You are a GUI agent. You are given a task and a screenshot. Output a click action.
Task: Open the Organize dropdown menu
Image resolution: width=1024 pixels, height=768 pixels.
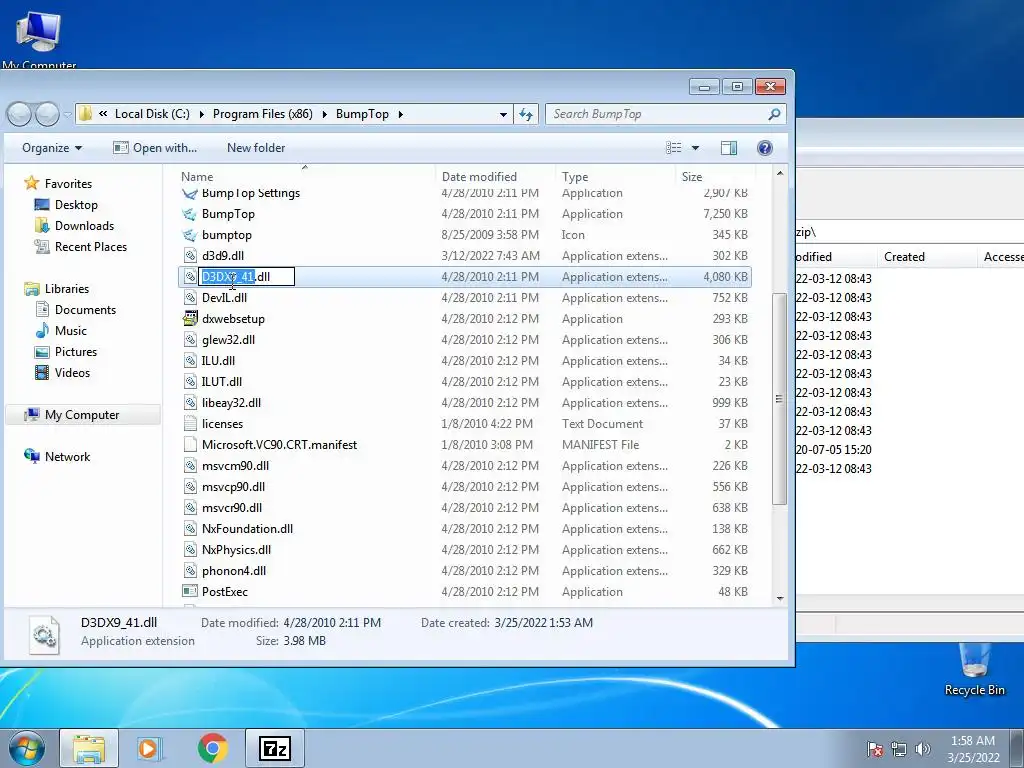pyautogui.click(x=52, y=148)
